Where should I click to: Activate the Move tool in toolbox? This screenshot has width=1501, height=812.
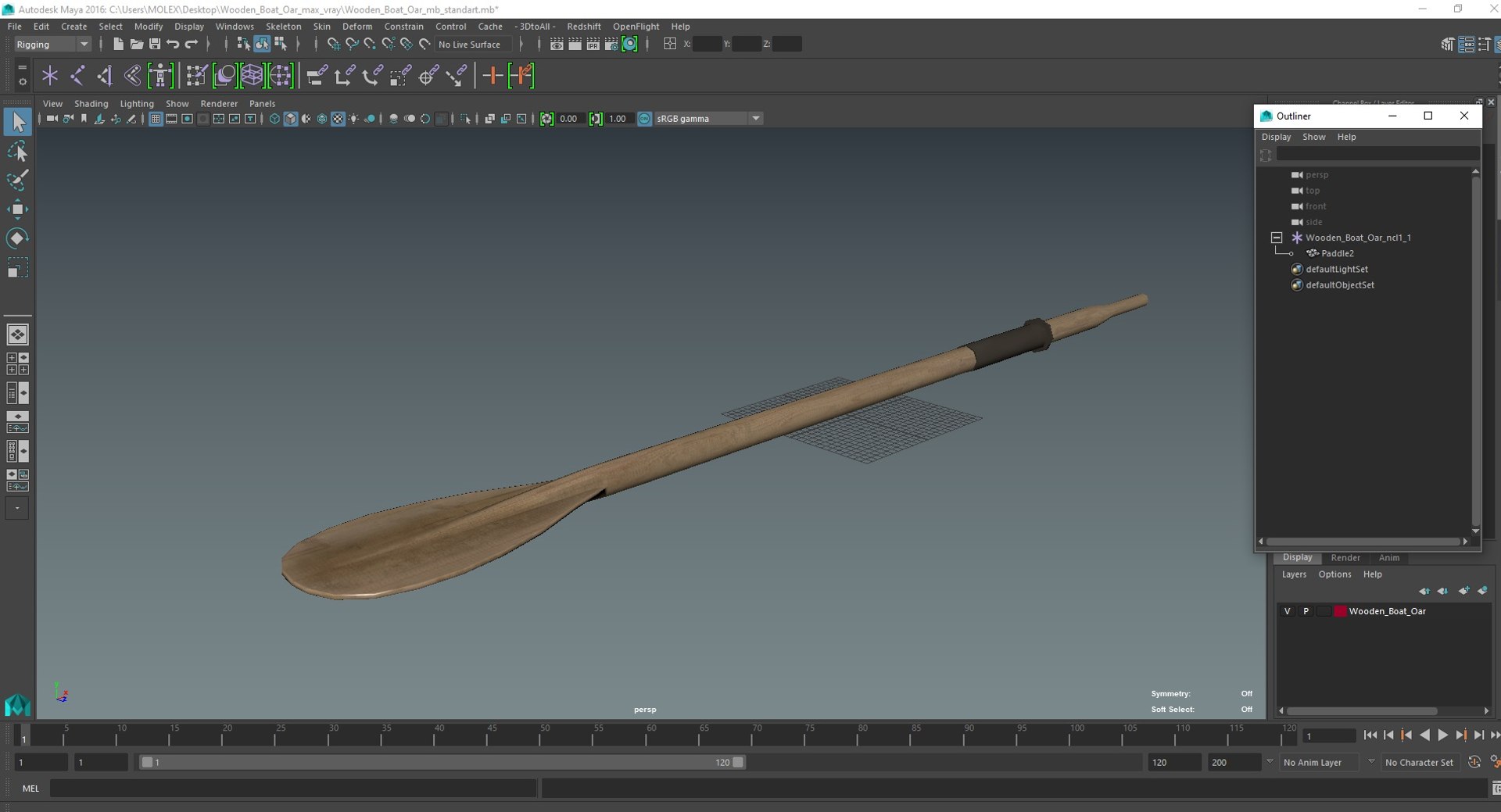17,209
